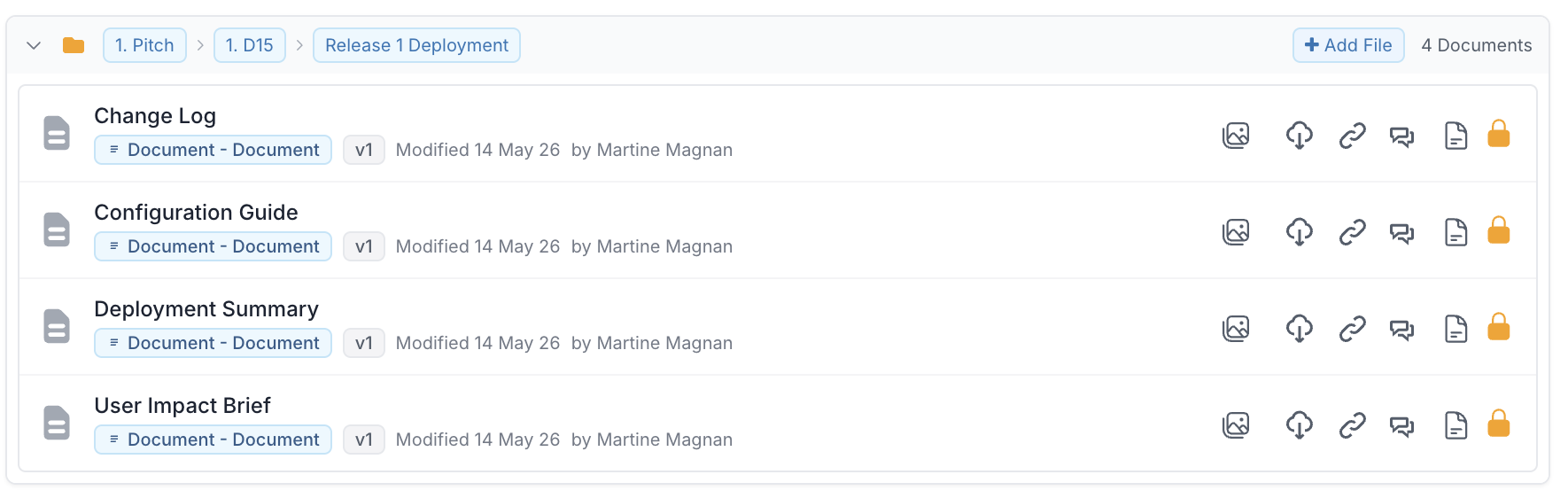View document details for Deployment Summary
Screen dimensions: 1568x498
click(x=1456, y=329)
